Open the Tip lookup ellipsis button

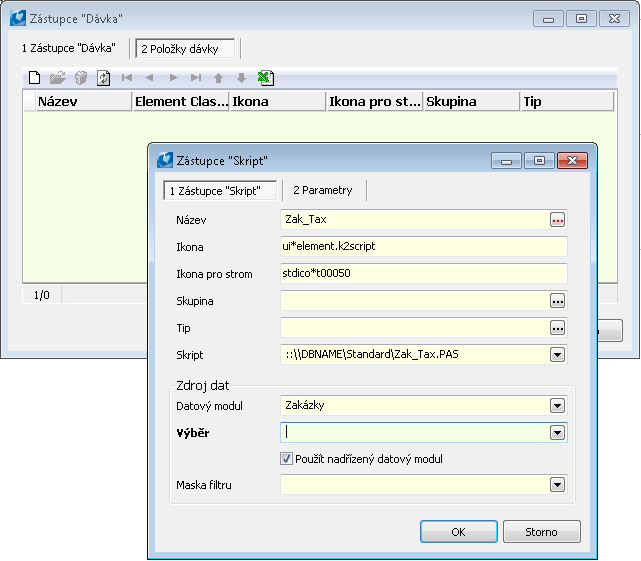tap(557, 328)
